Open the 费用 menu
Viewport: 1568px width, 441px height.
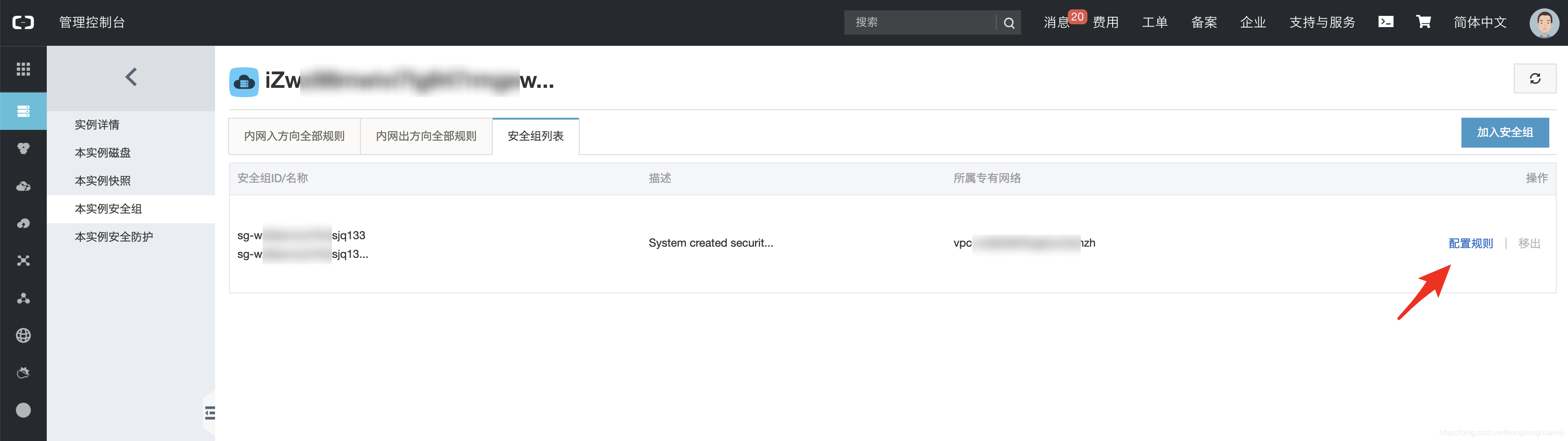(x=1105, y=22)
